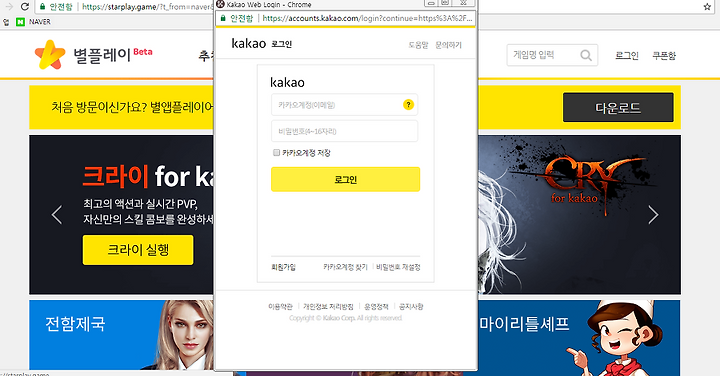Go to previous banner with left arrow
This screenshot has height=376, width=720.
[57, 214]
